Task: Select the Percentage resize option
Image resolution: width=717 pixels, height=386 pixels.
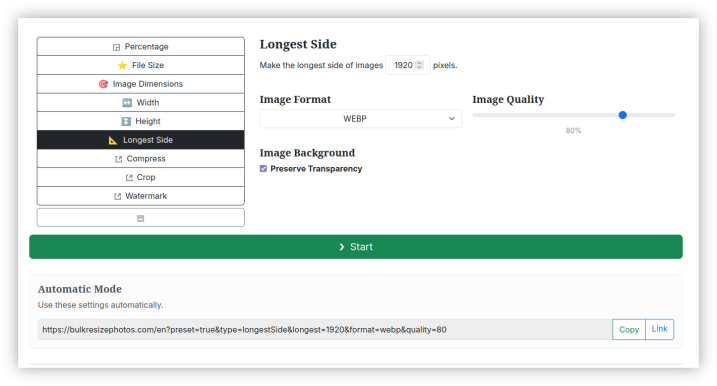Action: point(141,47)
